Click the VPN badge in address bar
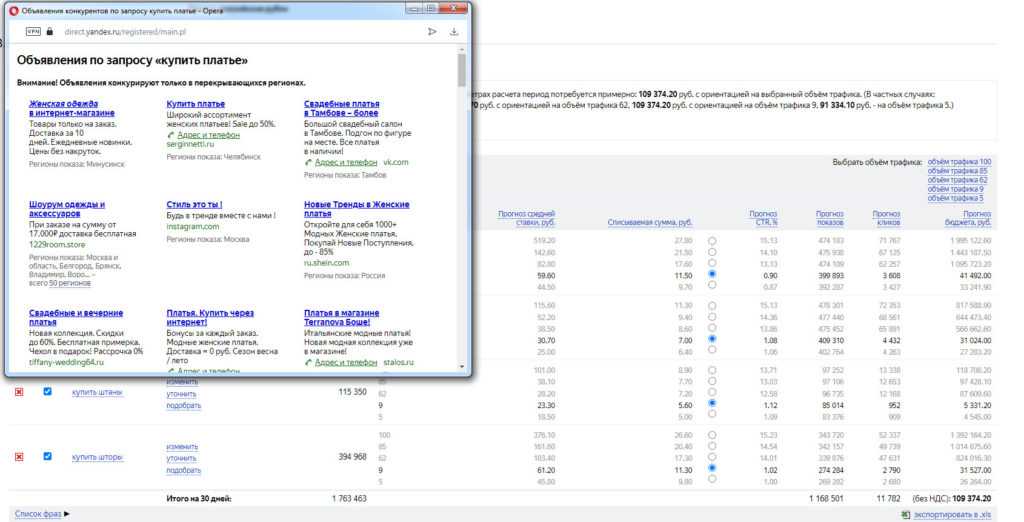Image resolution: width=1024 pixels, height=522 pixels. tap(33, 32)
